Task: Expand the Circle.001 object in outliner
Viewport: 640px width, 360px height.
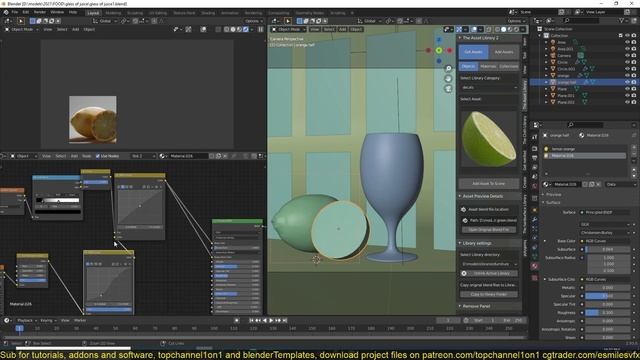Action: [547, 69]
